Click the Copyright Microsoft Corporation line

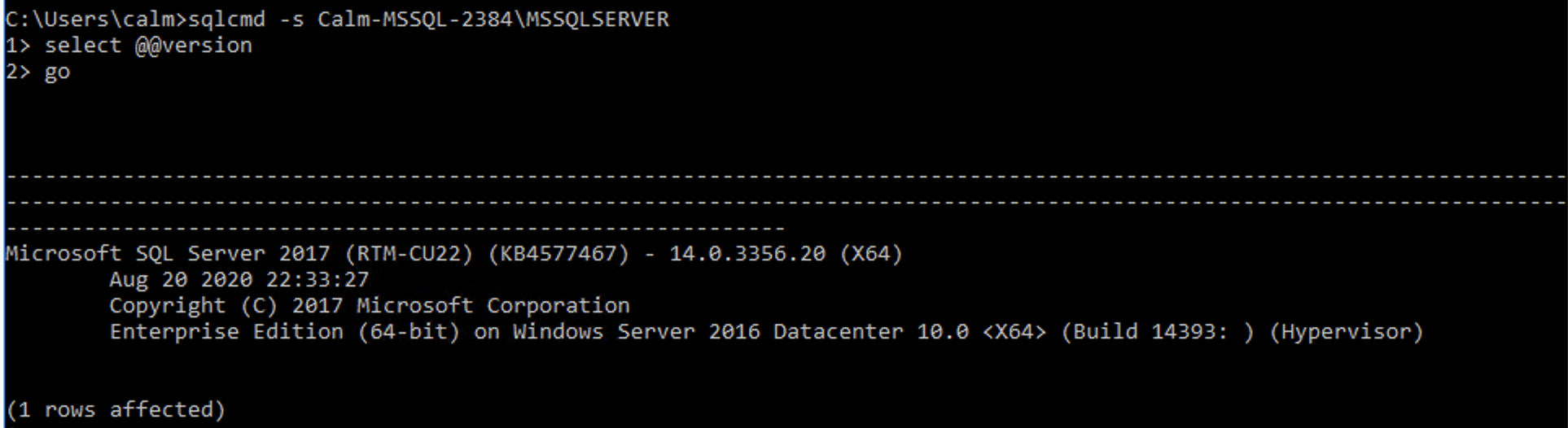pos(370,306)
